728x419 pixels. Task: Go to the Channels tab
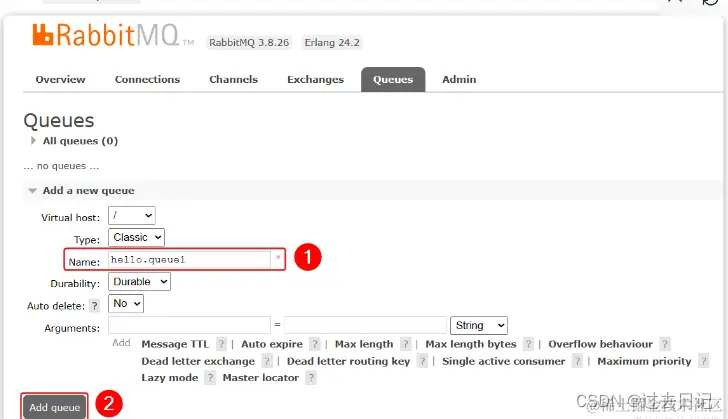pyautogui.click(x=233, y=79)
